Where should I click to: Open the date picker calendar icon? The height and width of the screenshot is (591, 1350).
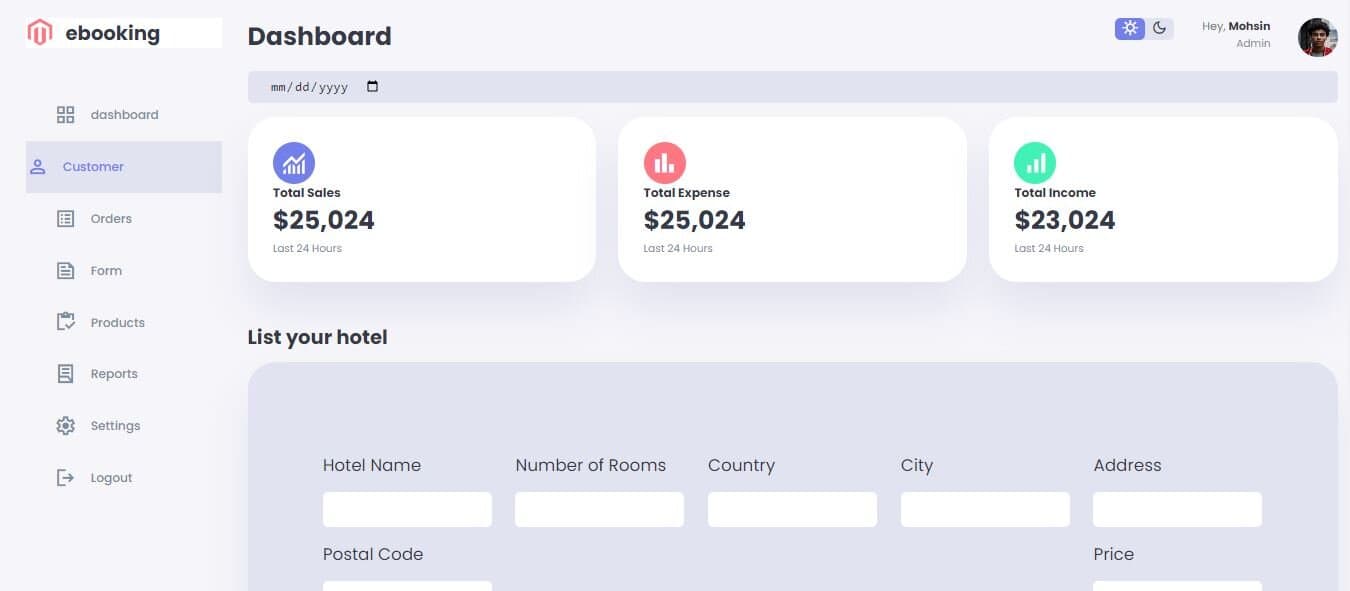373,87
